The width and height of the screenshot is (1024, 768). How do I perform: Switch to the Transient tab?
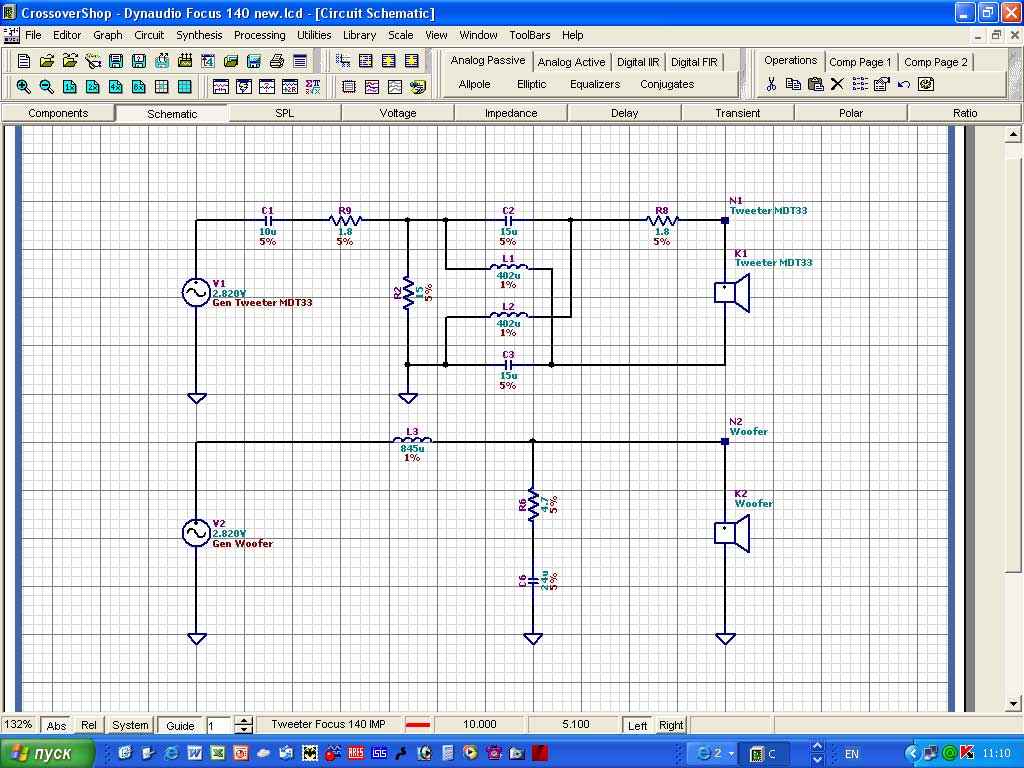pos(737,113)
